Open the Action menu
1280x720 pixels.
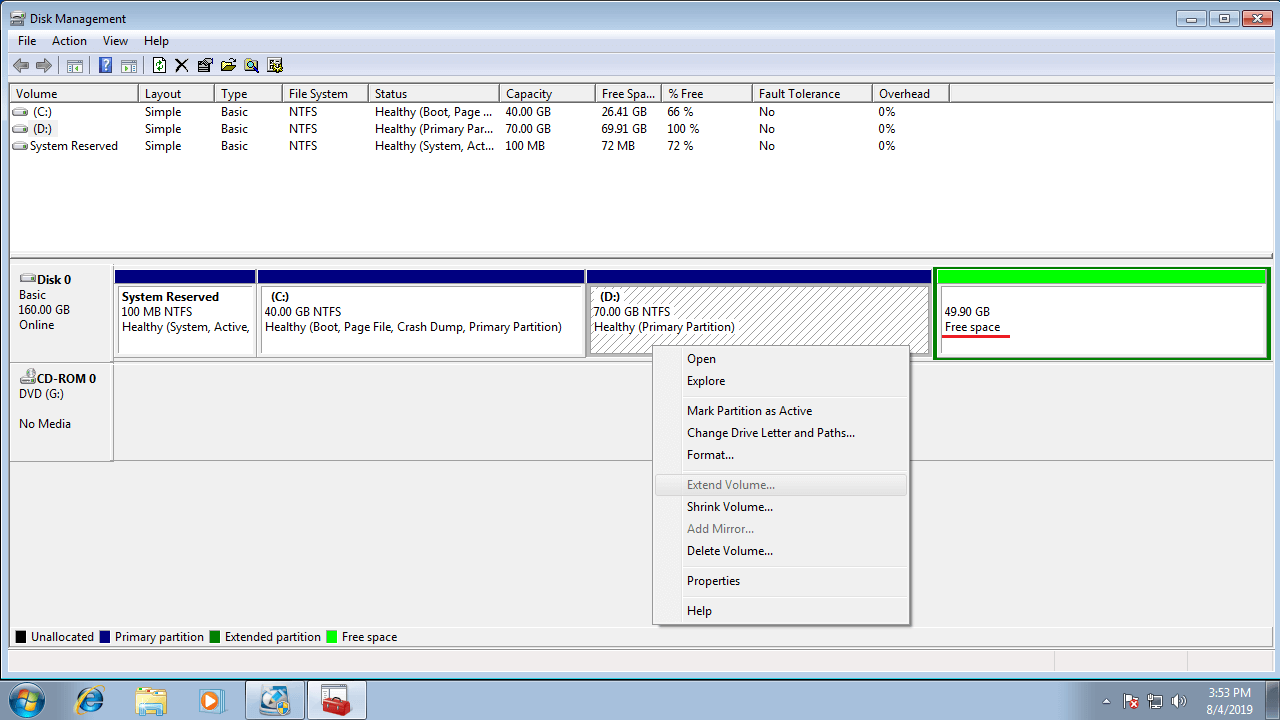[69, 41]
